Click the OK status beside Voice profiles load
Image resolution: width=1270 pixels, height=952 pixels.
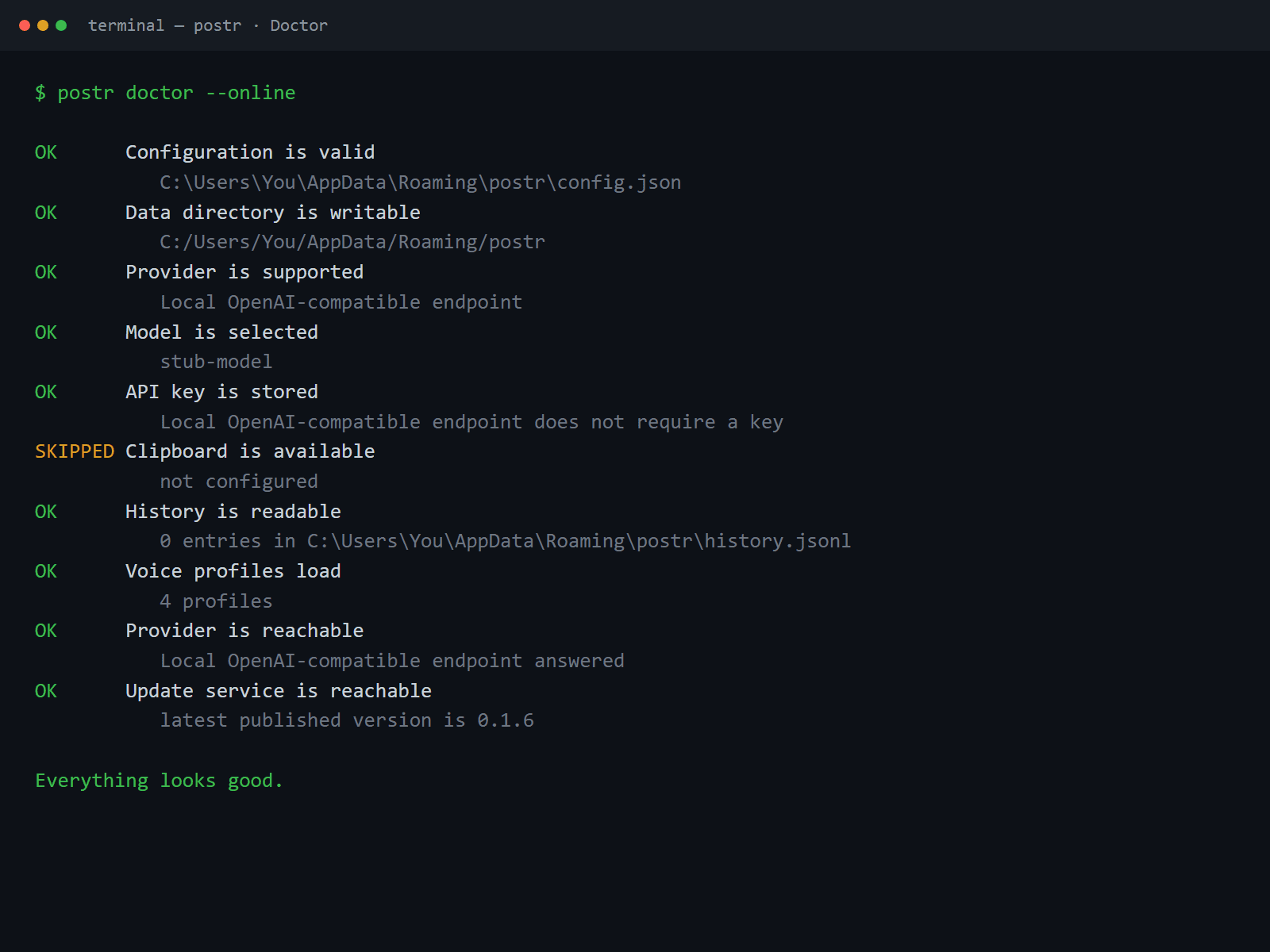(x=46, y=571)
